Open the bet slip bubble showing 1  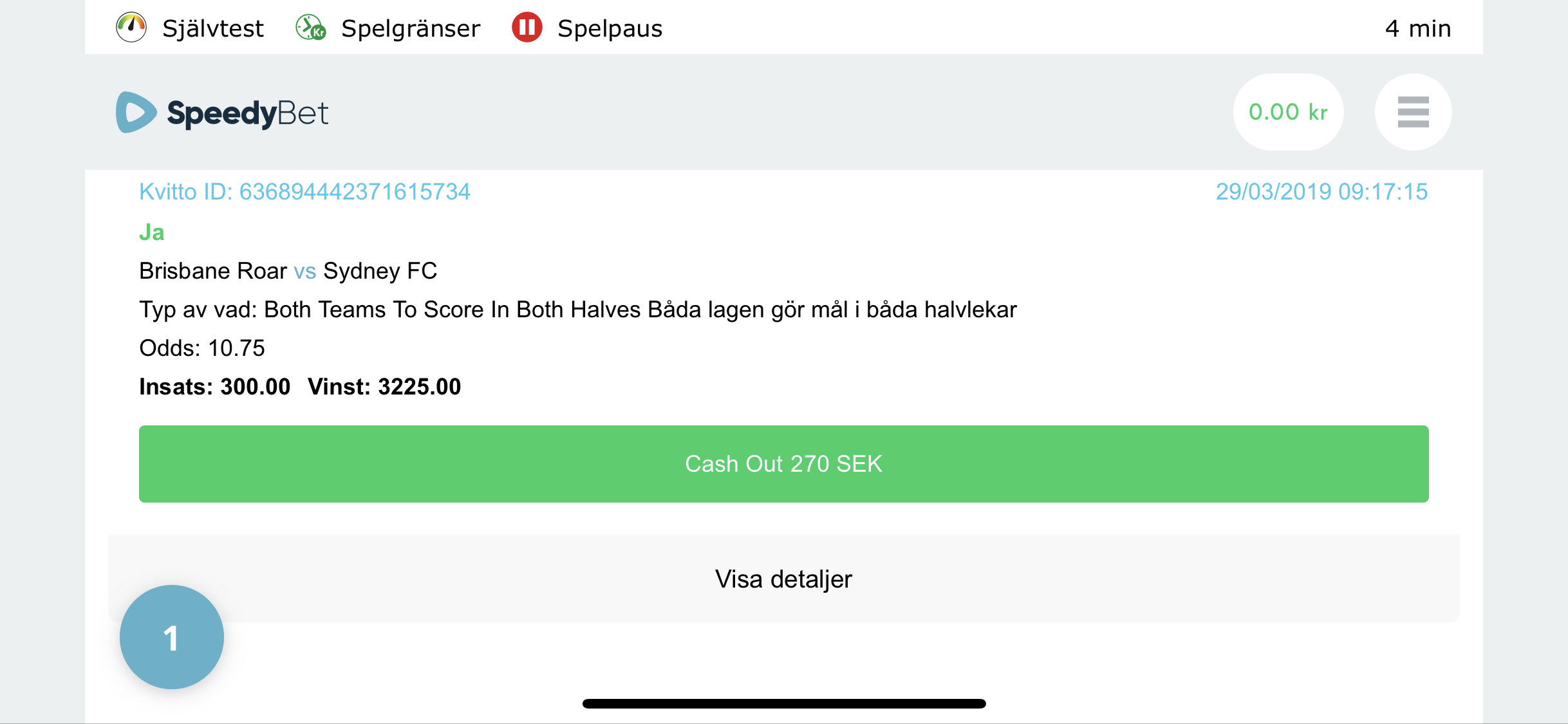click(x=172, y=637)
